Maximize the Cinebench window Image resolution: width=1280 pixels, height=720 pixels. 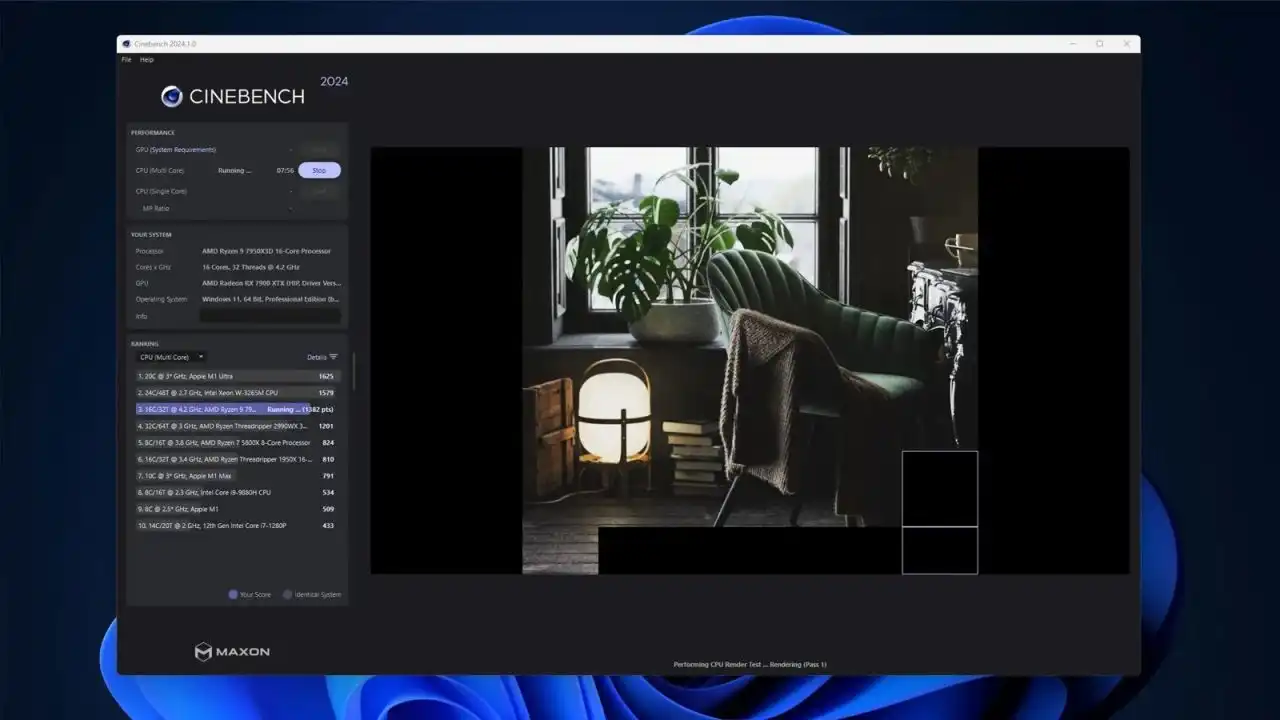coord(1100,44)
